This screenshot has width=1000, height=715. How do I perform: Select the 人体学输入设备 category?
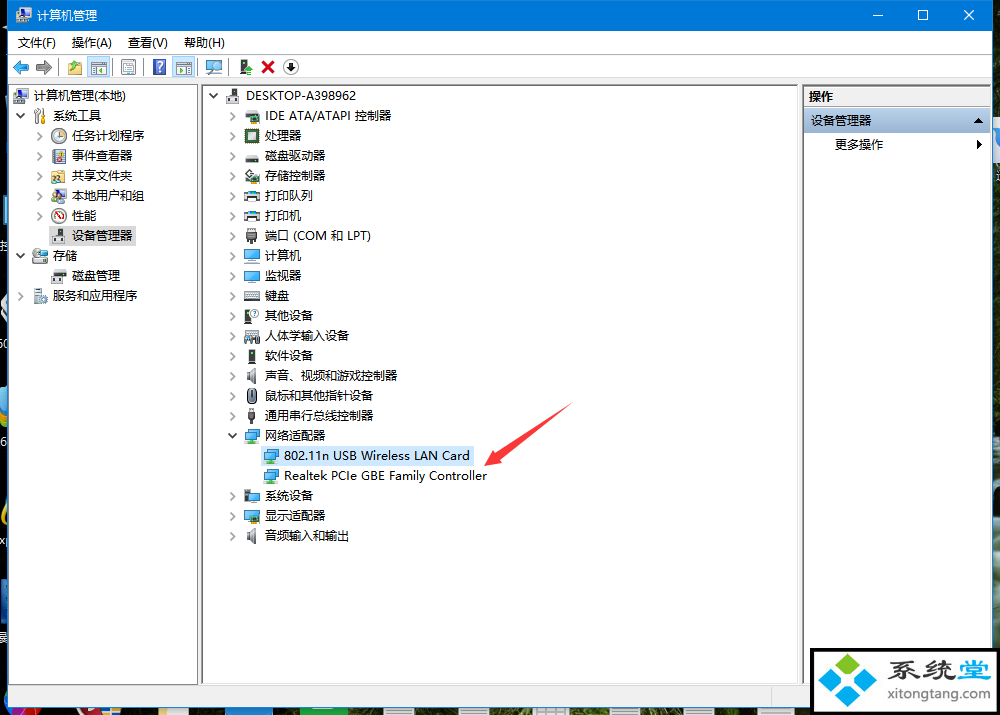(x=307, y=336)
